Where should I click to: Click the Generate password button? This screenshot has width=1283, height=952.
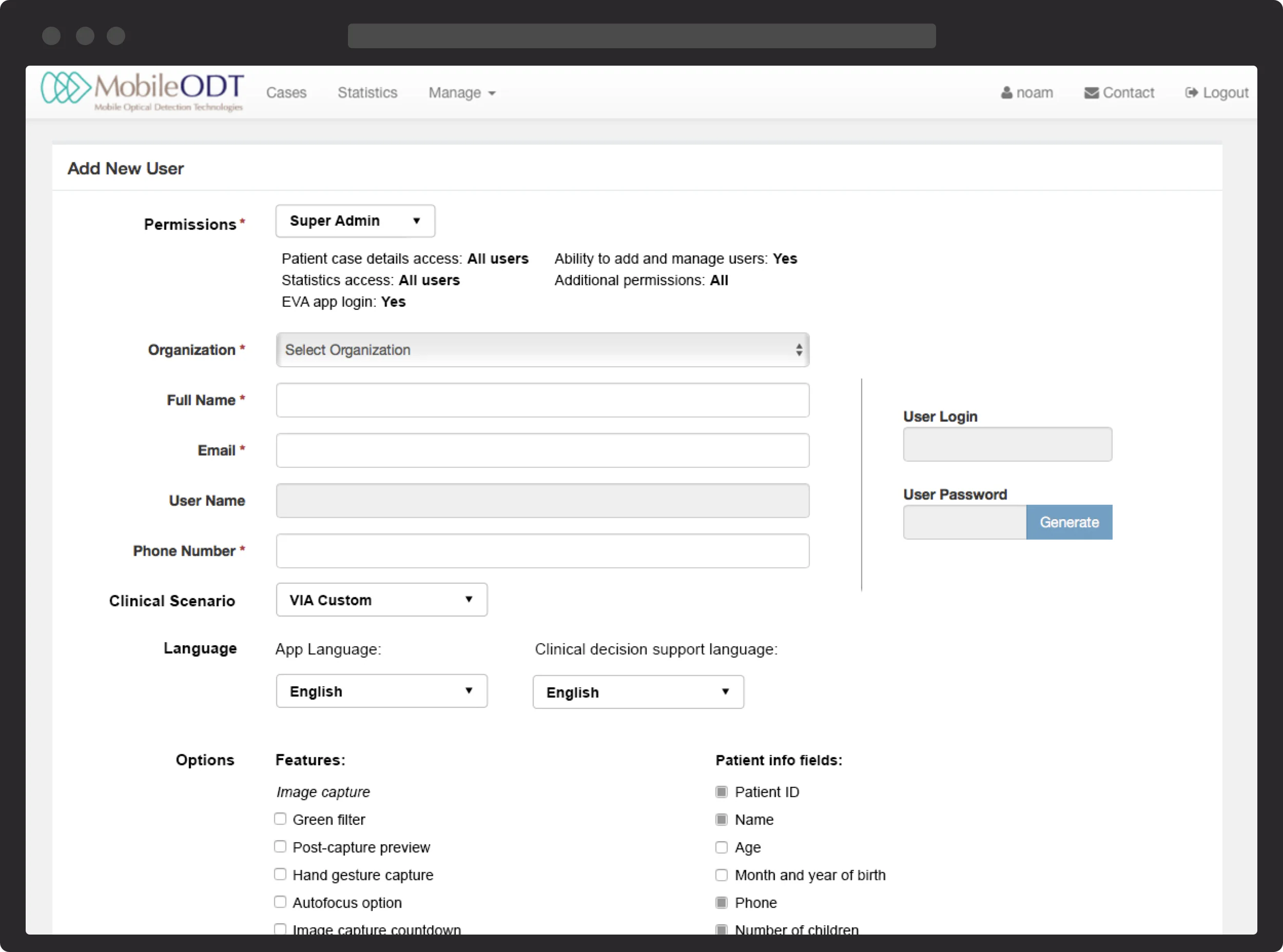click(1068, 522)
